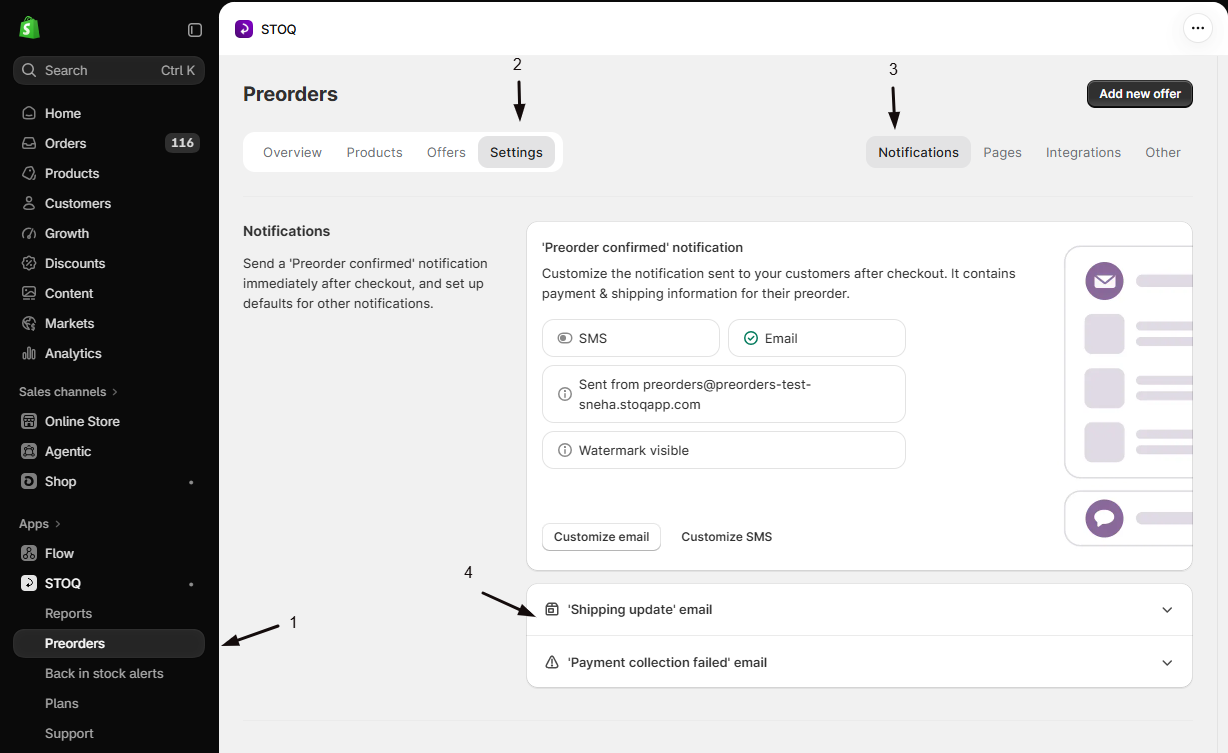Click the Home icon in sidebar

point(29,113)
